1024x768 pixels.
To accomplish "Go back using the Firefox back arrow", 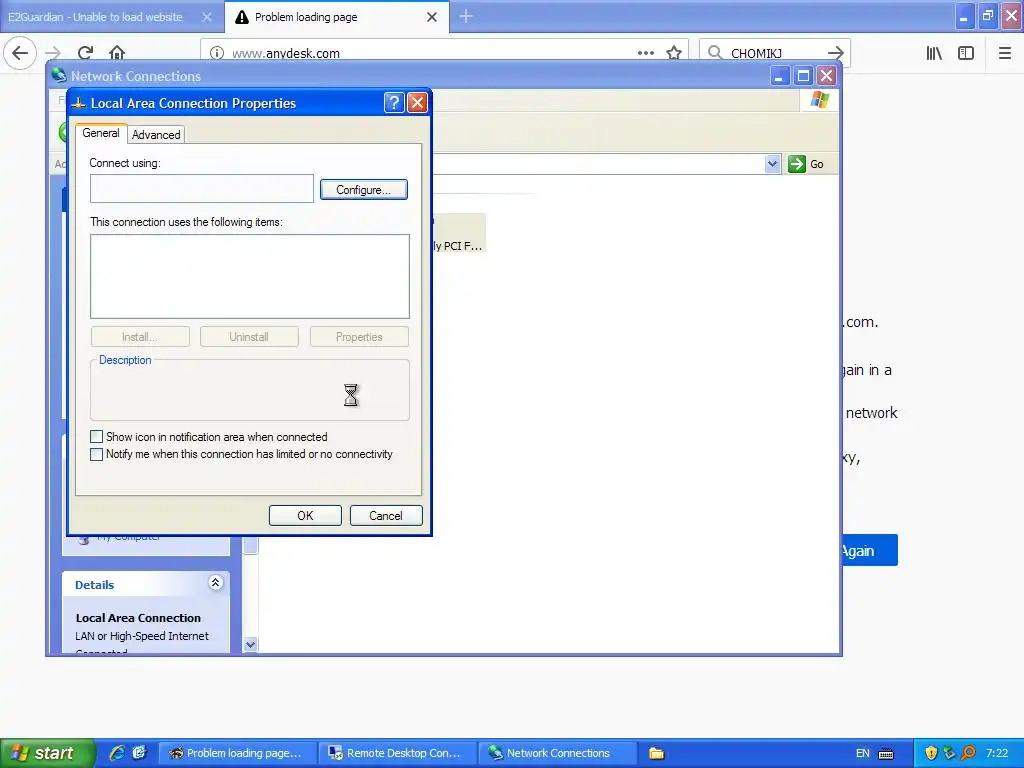I will point(20,53).
